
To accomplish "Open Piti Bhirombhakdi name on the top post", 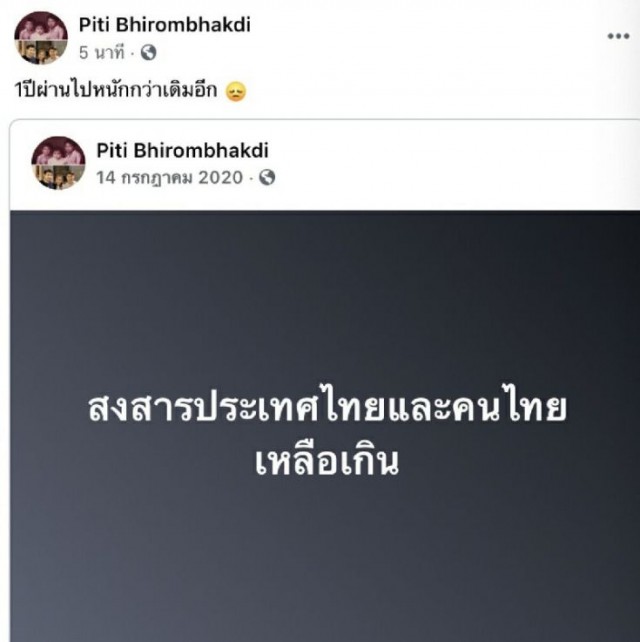I will [165, 25].
